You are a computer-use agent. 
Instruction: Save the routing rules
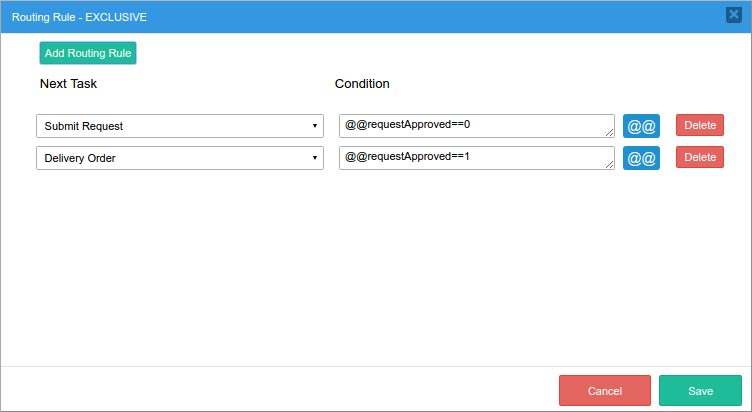click(x=700, y=391)
